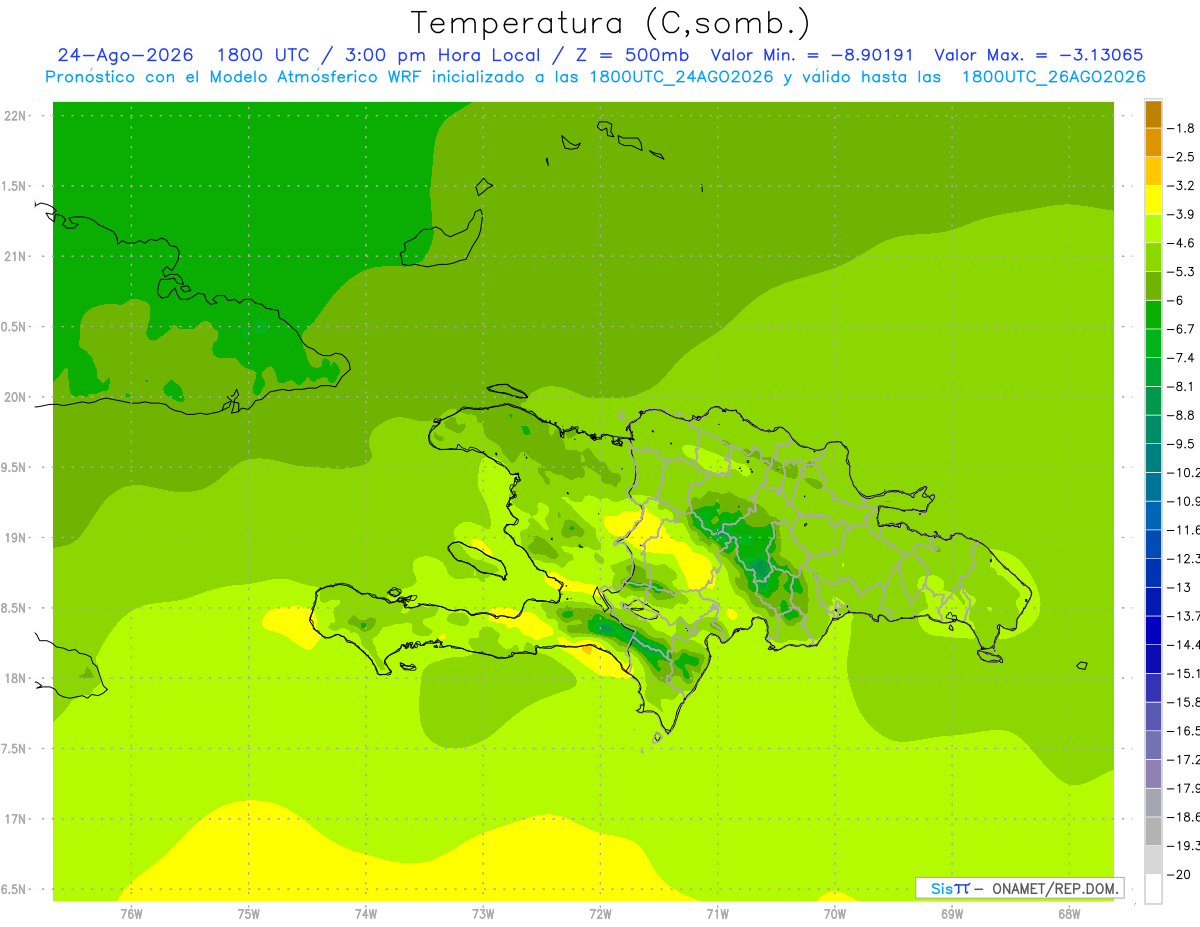Pick the lime swatch between -3.9 and -4.6
This screenshot has height=927, width=1200.
click(1153, 228)
